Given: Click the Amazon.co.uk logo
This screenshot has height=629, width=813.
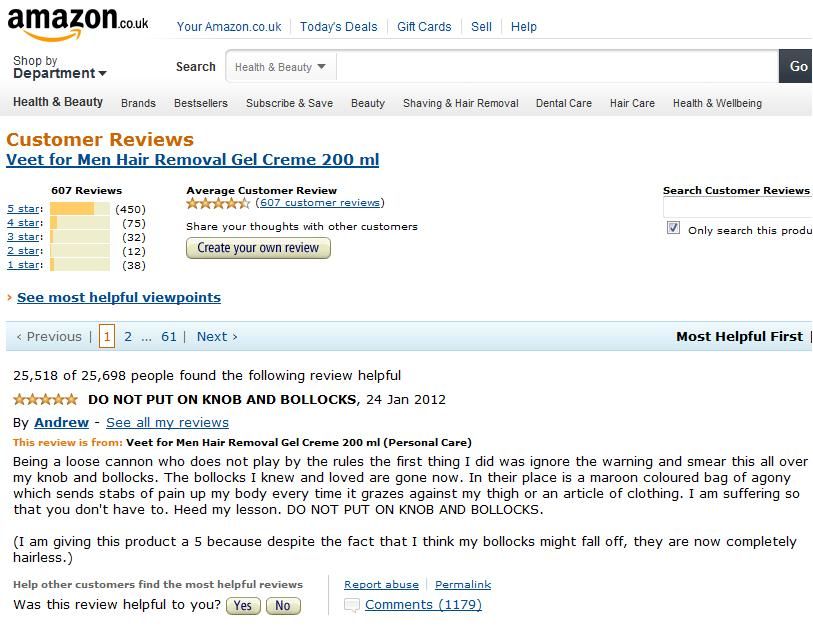Looking at the screenshot, I should click(x=78, y=24).
